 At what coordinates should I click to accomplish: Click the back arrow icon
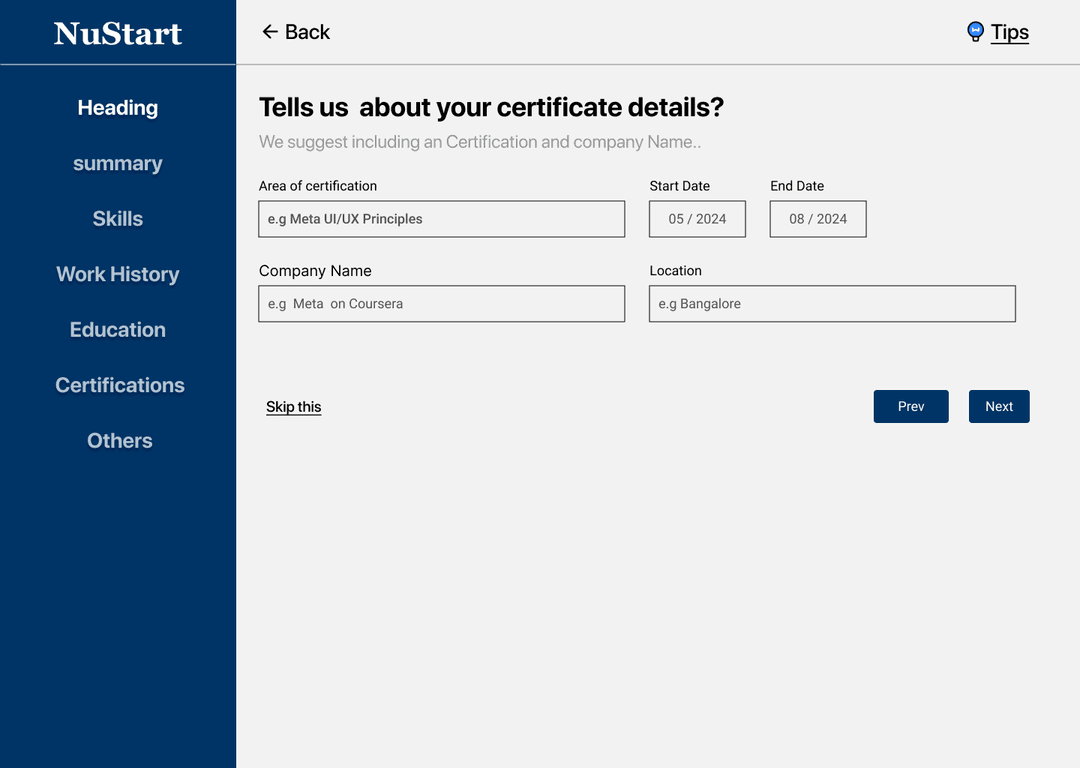[x=270, y=32]
